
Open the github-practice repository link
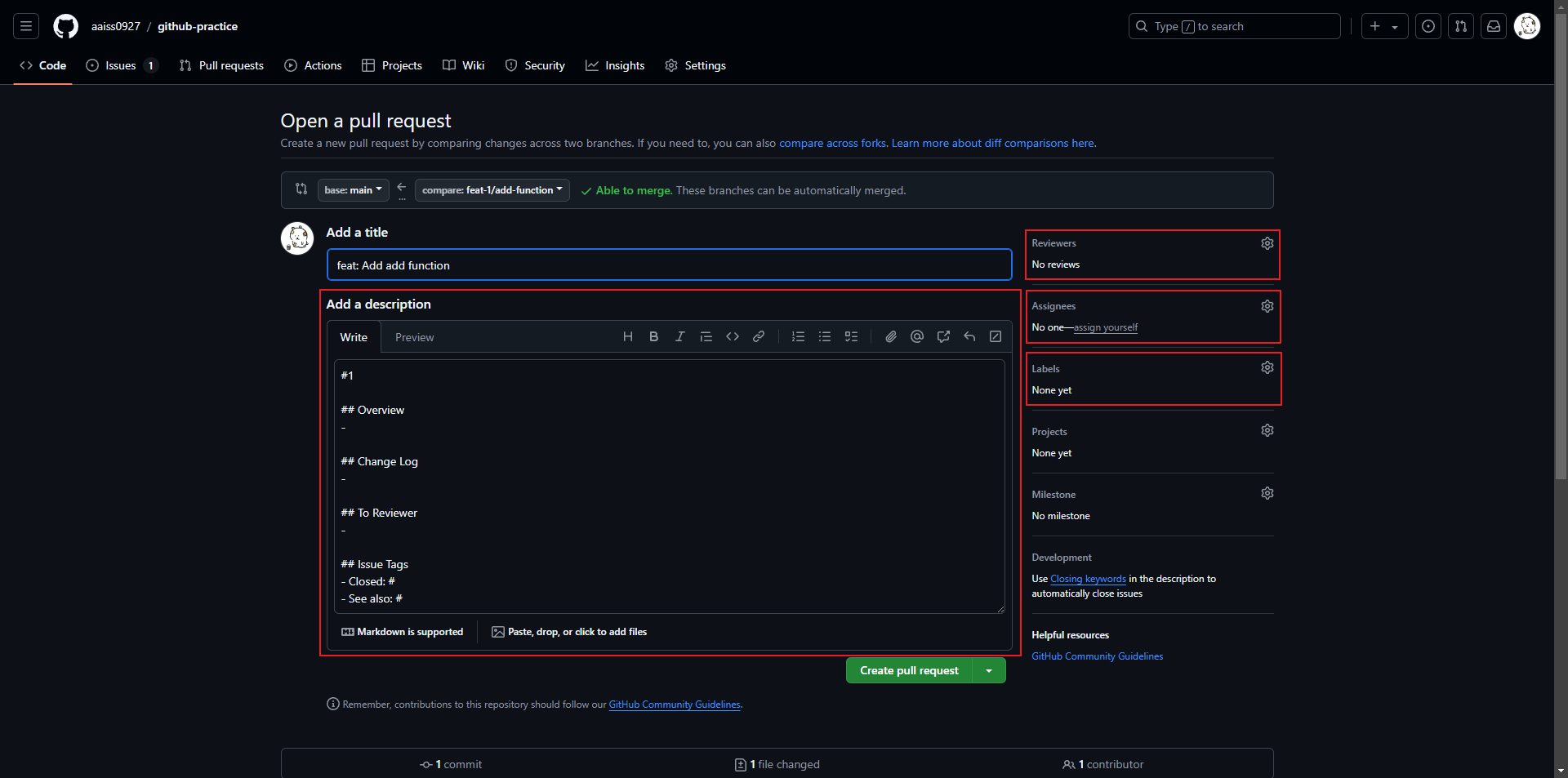tap(198, 26)
